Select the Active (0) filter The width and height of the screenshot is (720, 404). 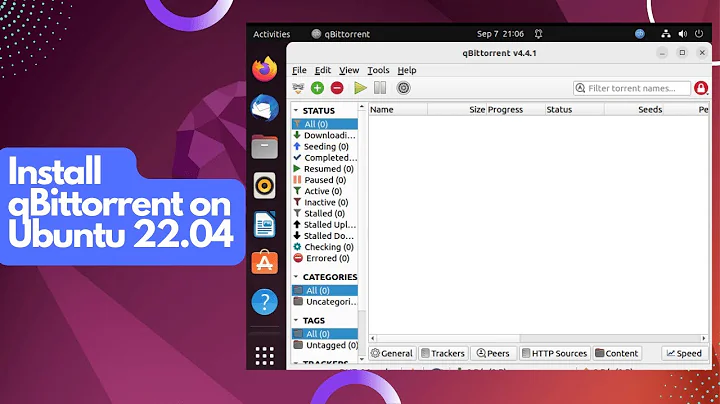pos(325,191)
